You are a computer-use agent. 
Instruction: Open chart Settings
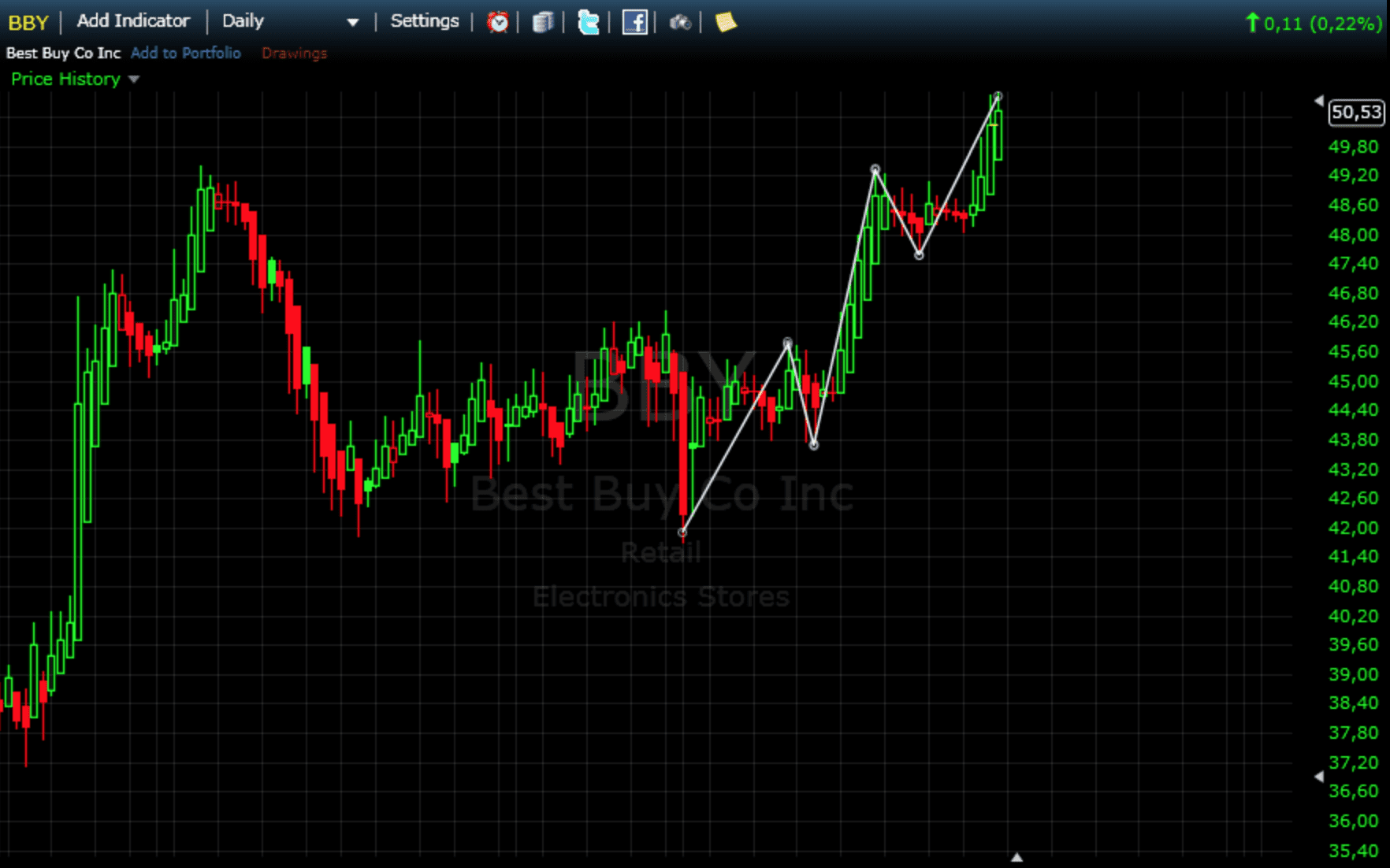[x=424, y=21]
